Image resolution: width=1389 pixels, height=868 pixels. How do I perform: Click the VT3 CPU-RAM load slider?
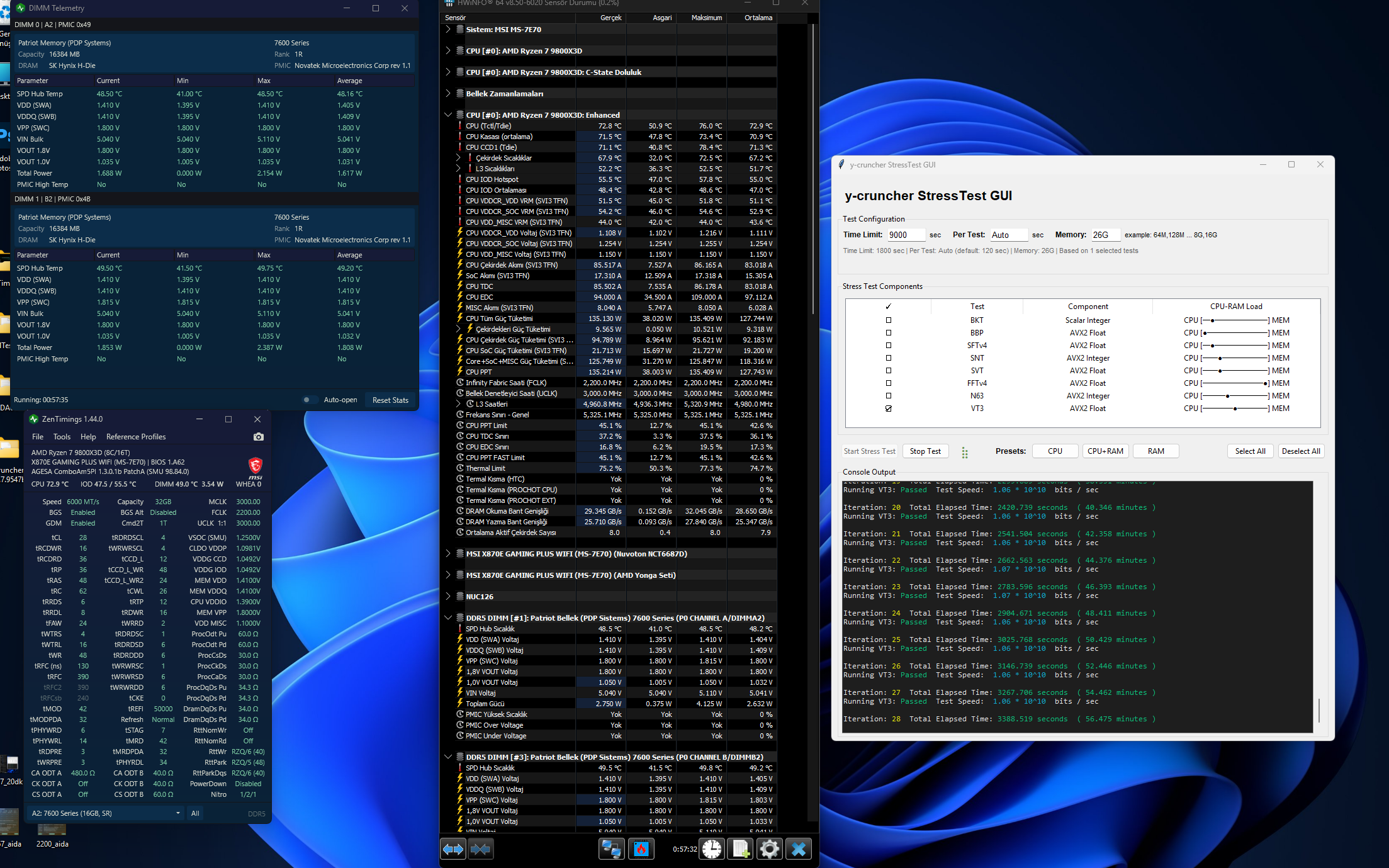point(1235,409)
